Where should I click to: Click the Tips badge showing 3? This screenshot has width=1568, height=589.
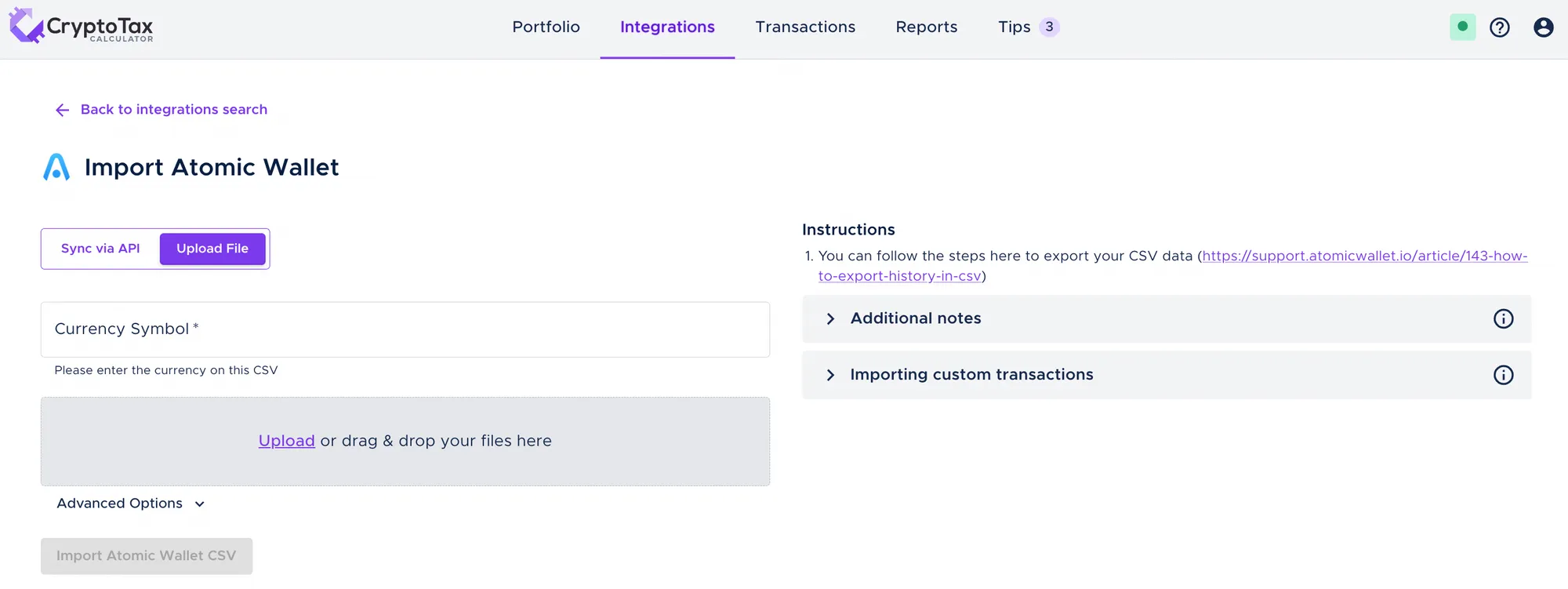pos(1049,27)
